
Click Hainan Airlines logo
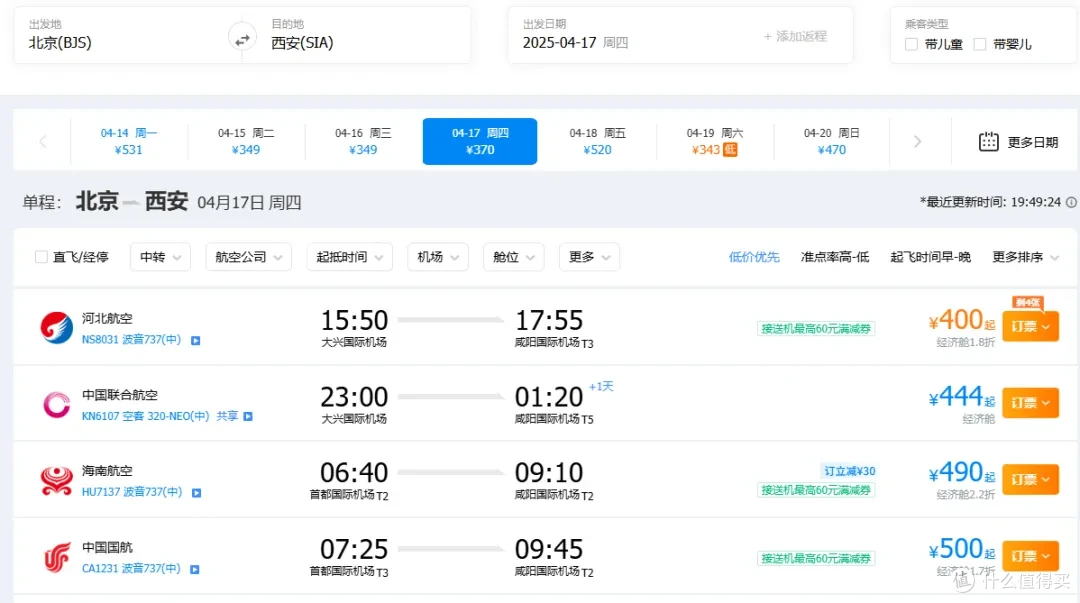click(x=56, y=480)
